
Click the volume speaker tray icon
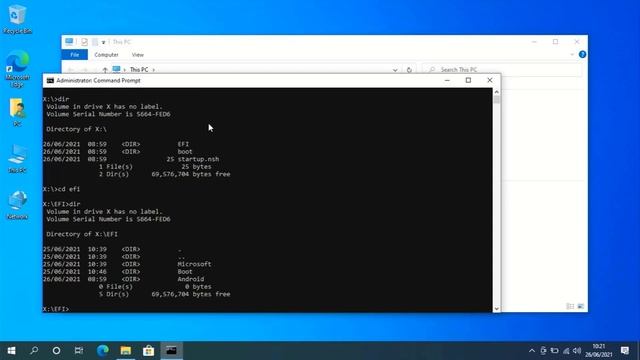pos(577,351)
